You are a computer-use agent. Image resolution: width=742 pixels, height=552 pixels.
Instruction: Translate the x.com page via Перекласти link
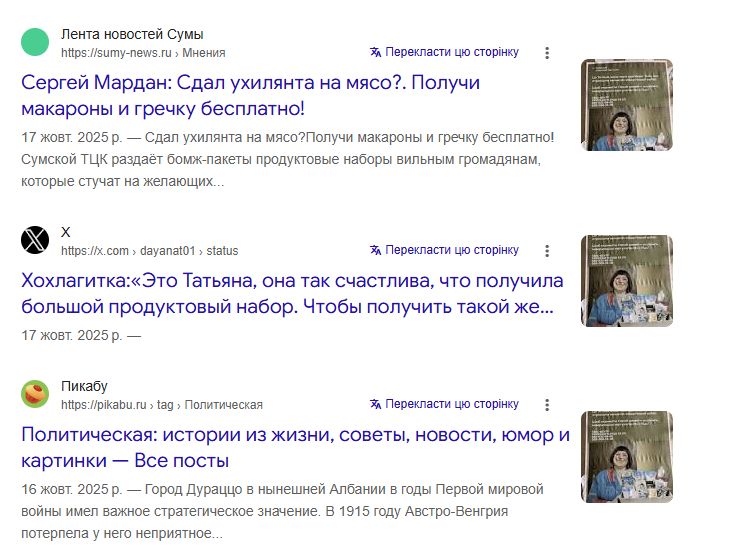pyautogui.click(x=452, y=250)
